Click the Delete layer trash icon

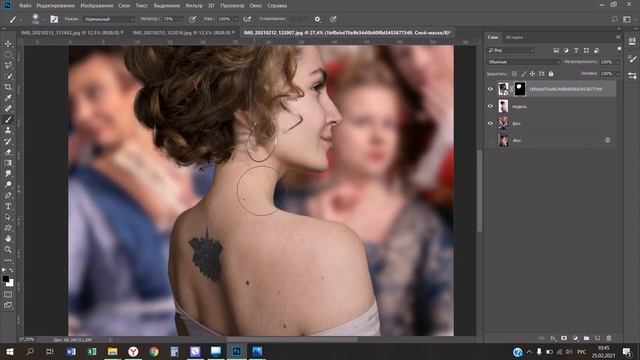[x=609, y=338]
